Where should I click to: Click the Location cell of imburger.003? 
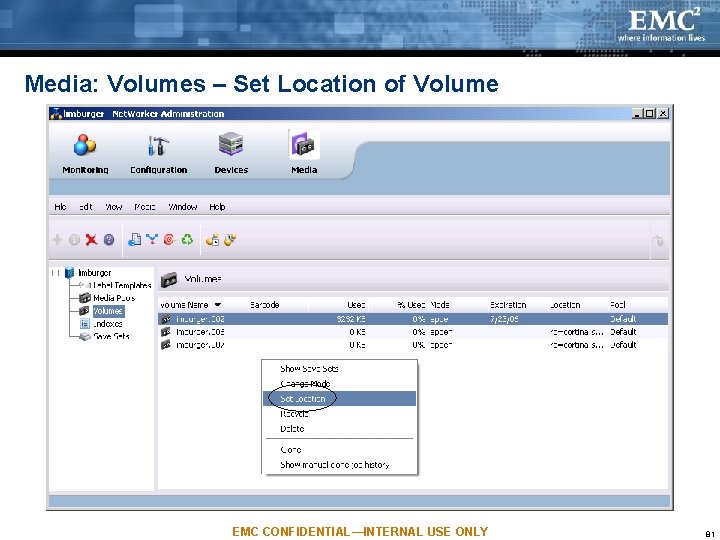(576, 332)
